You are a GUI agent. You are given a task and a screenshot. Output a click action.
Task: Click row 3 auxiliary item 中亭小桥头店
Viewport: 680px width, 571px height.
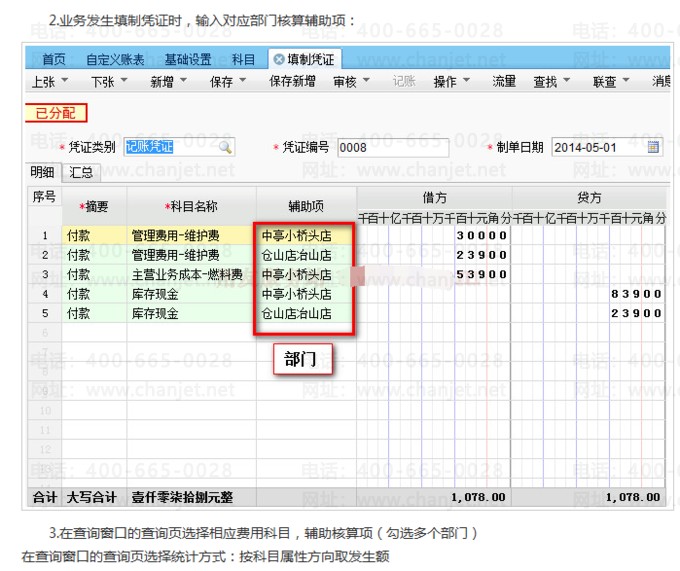[x=305, y=274]
